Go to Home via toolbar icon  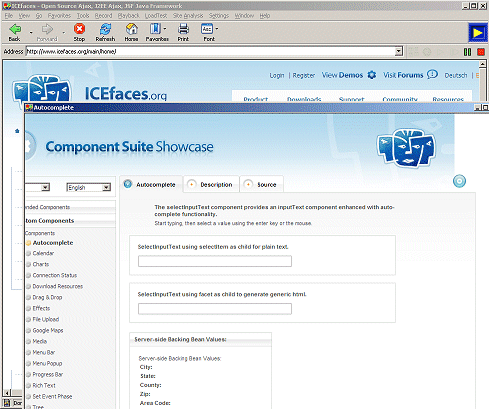(x=131, y=29)
